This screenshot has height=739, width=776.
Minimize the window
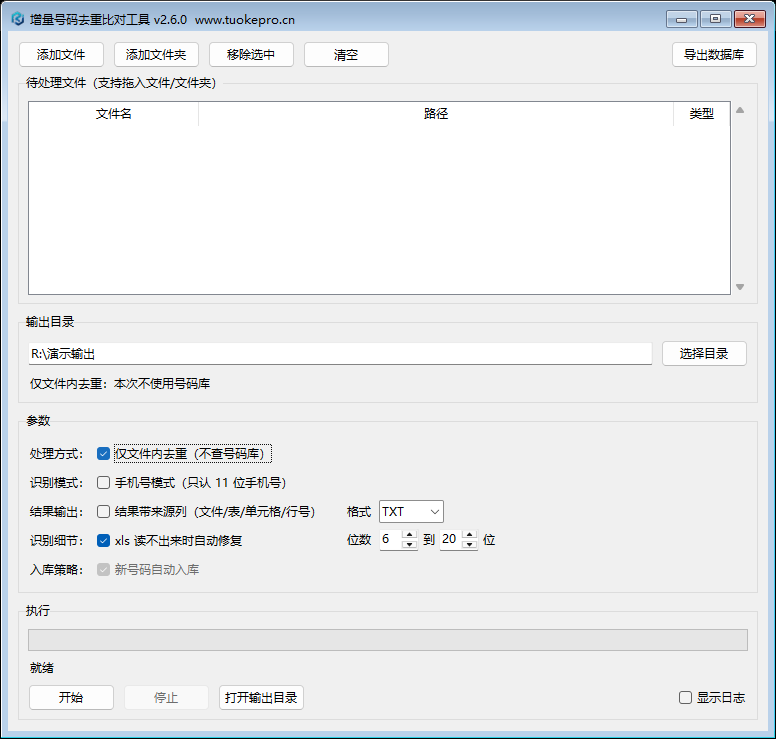click(x=681, y=19)
